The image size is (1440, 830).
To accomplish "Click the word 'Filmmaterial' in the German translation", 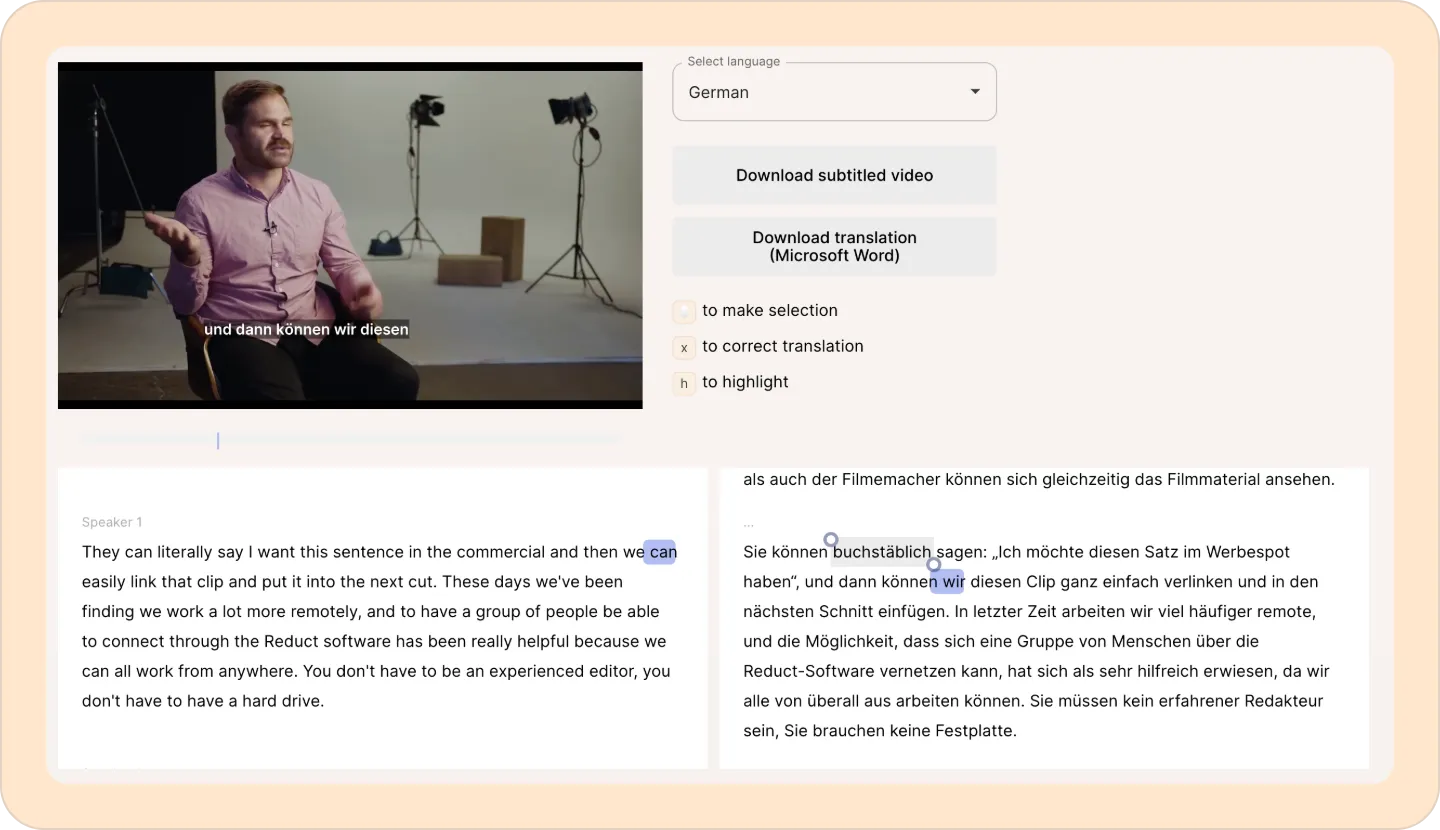I will [x=1214, y=479].
